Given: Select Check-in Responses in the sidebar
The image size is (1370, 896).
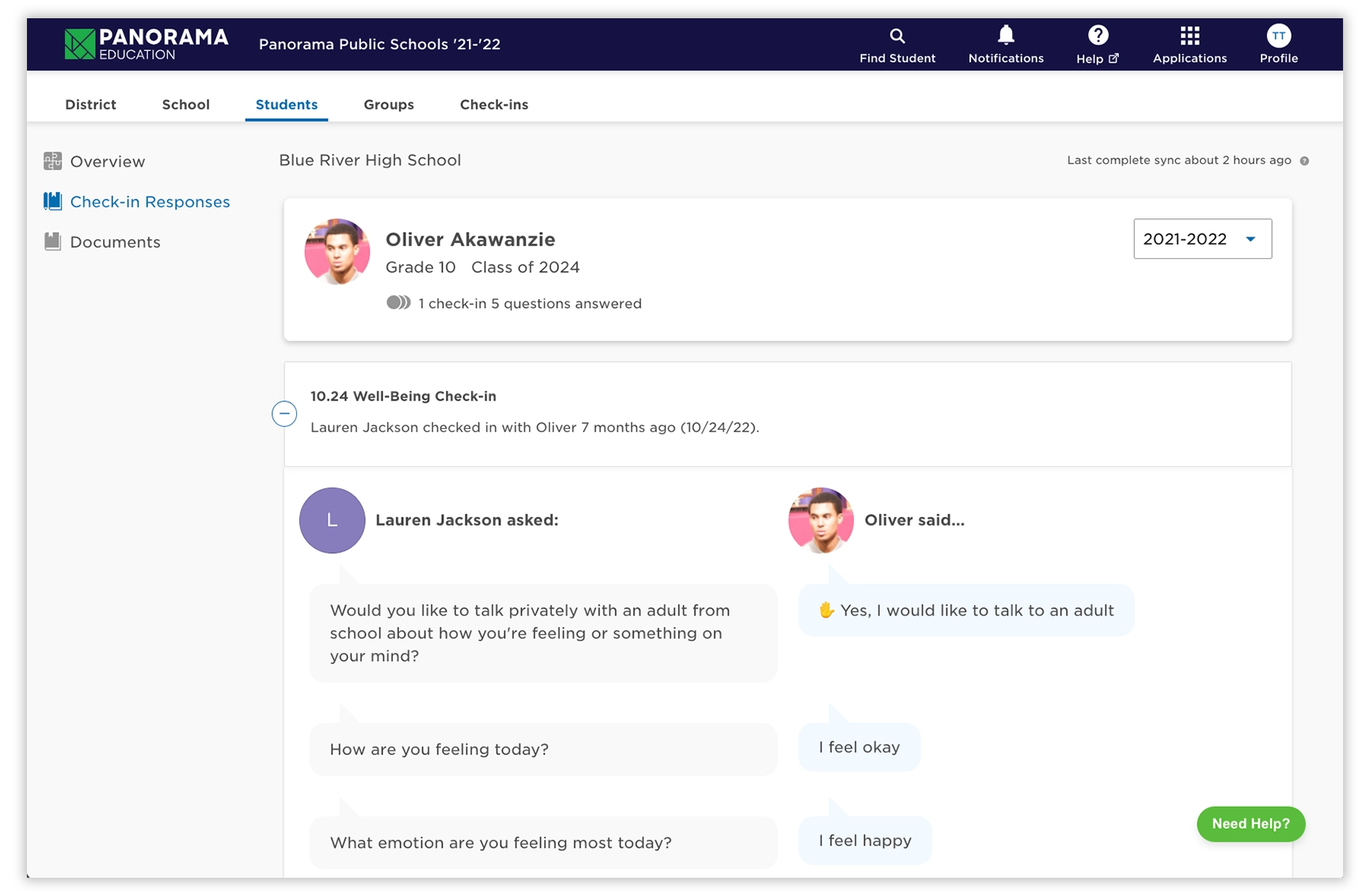Looking at the screenshot, I should 150,202.
